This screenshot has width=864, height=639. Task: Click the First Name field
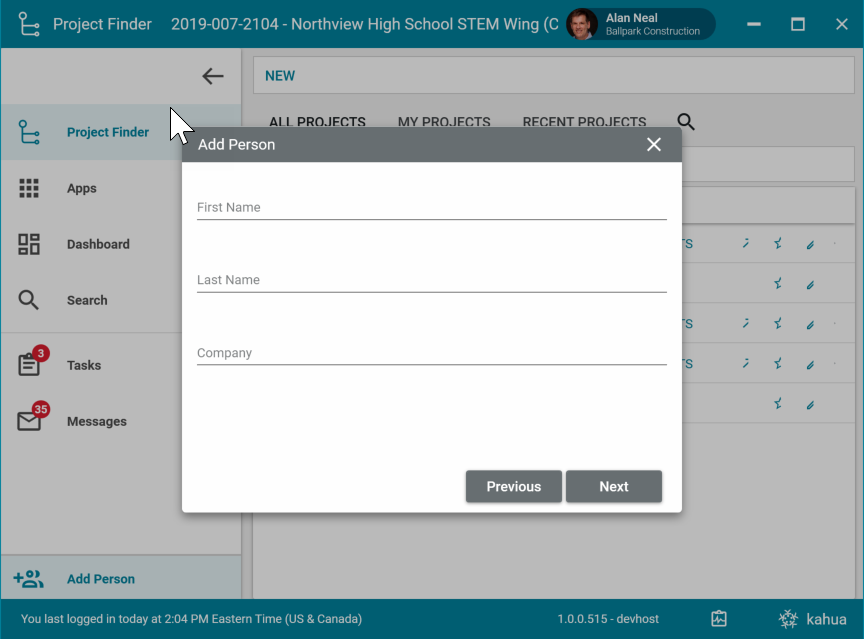click(431, 207)
